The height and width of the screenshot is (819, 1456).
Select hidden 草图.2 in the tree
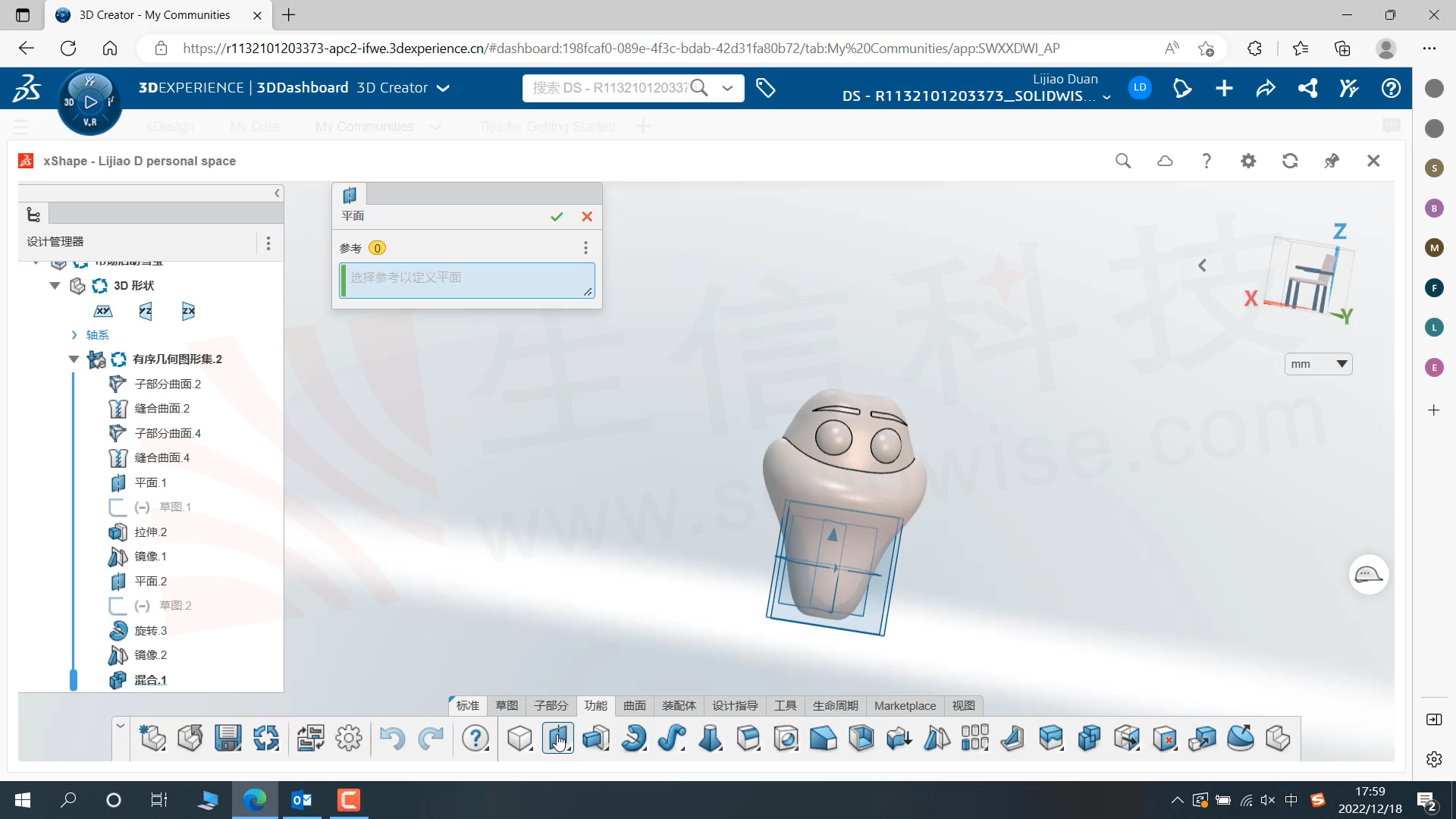(x=175, y=606)
